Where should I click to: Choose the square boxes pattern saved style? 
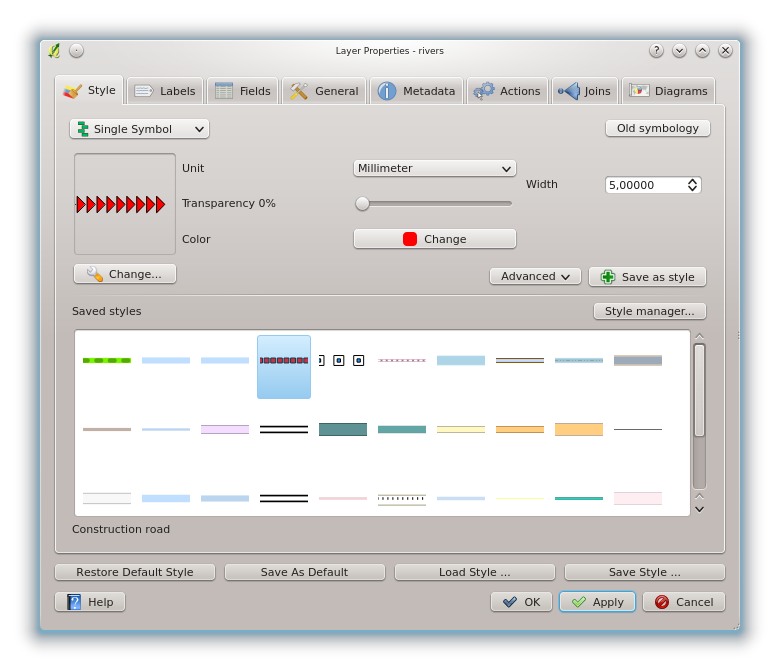click(342, 360)
